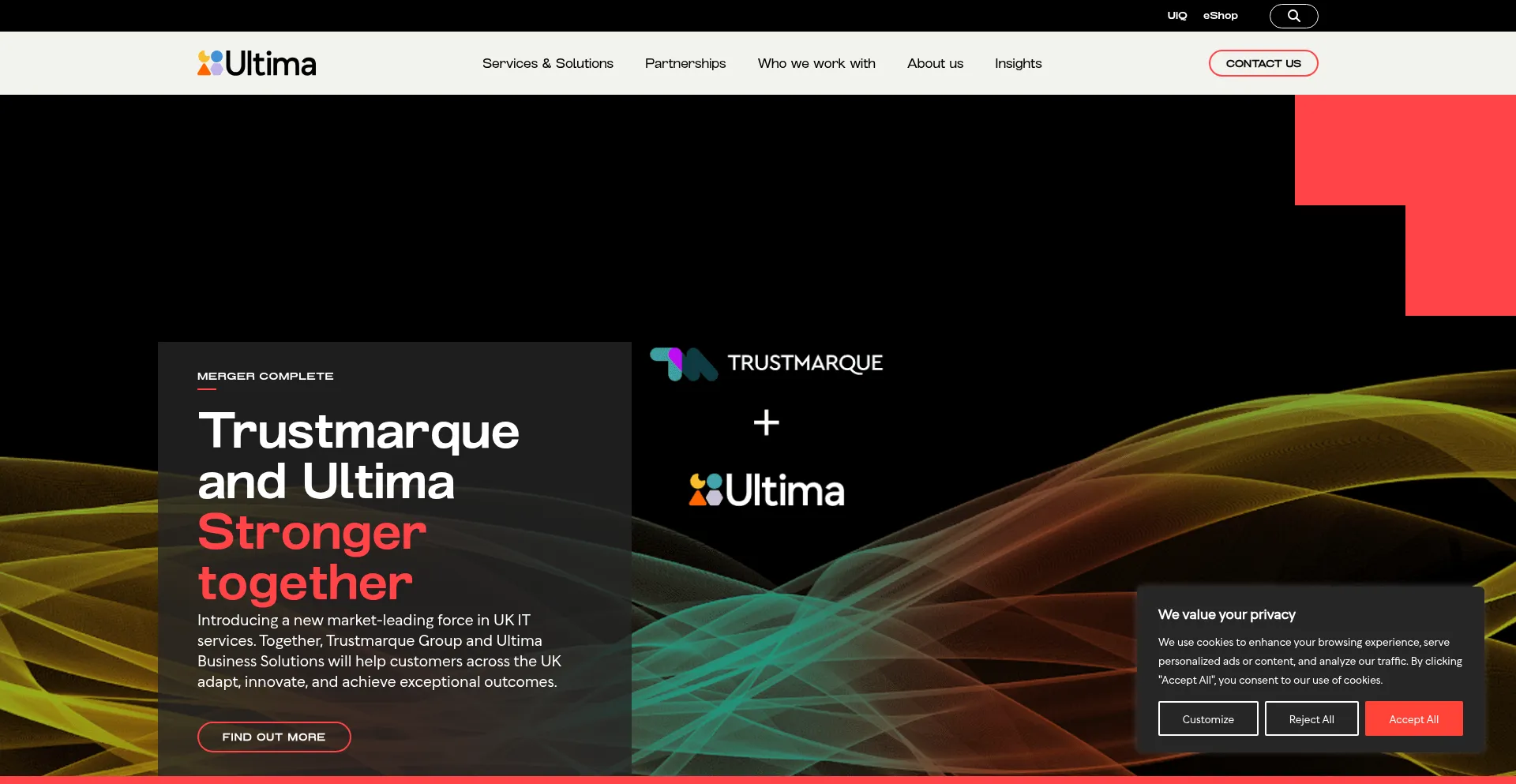Open the eShop link
Viewport: 1516px width, 784px height.
coord(1220,16)
